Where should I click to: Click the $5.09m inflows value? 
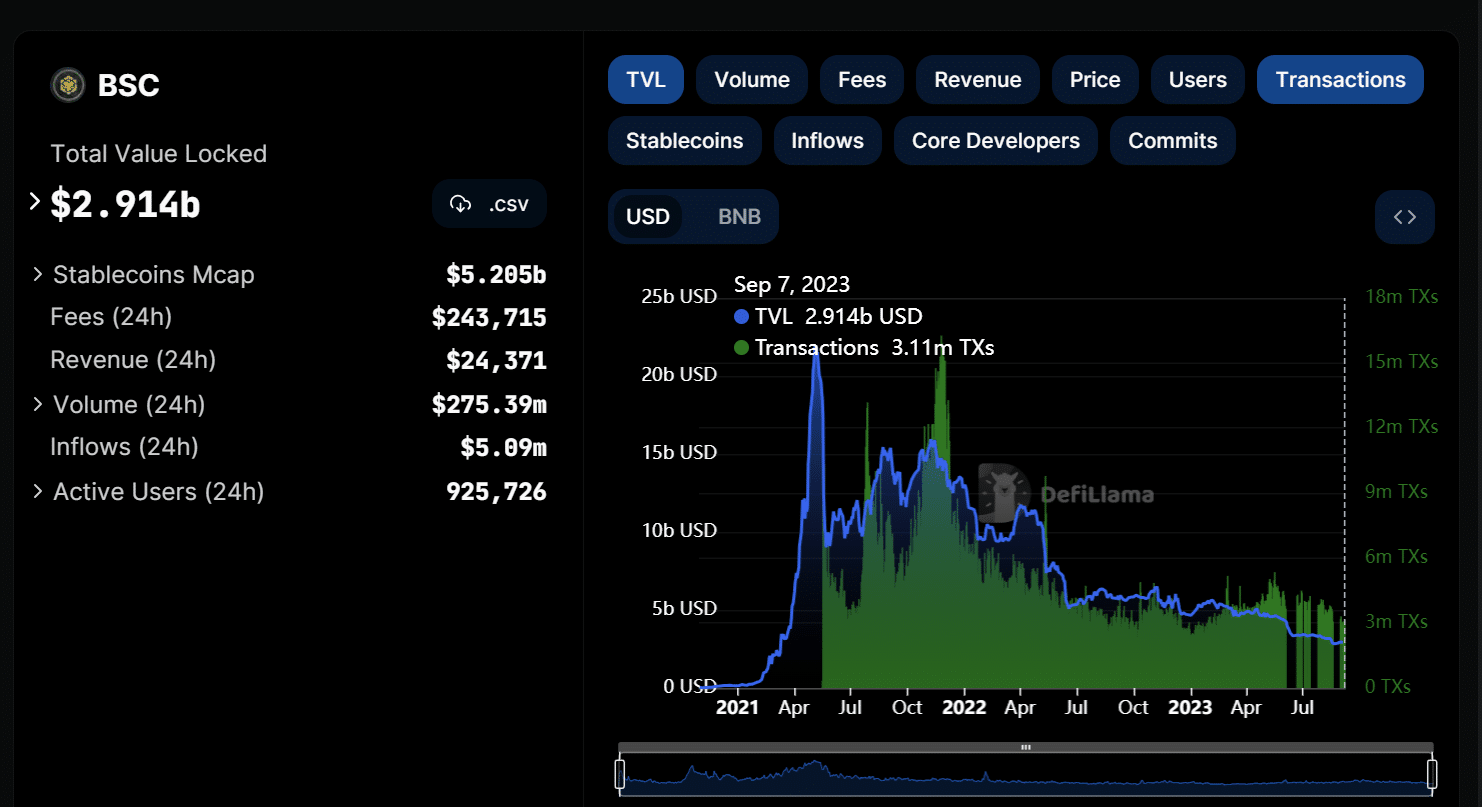(503, 447)
